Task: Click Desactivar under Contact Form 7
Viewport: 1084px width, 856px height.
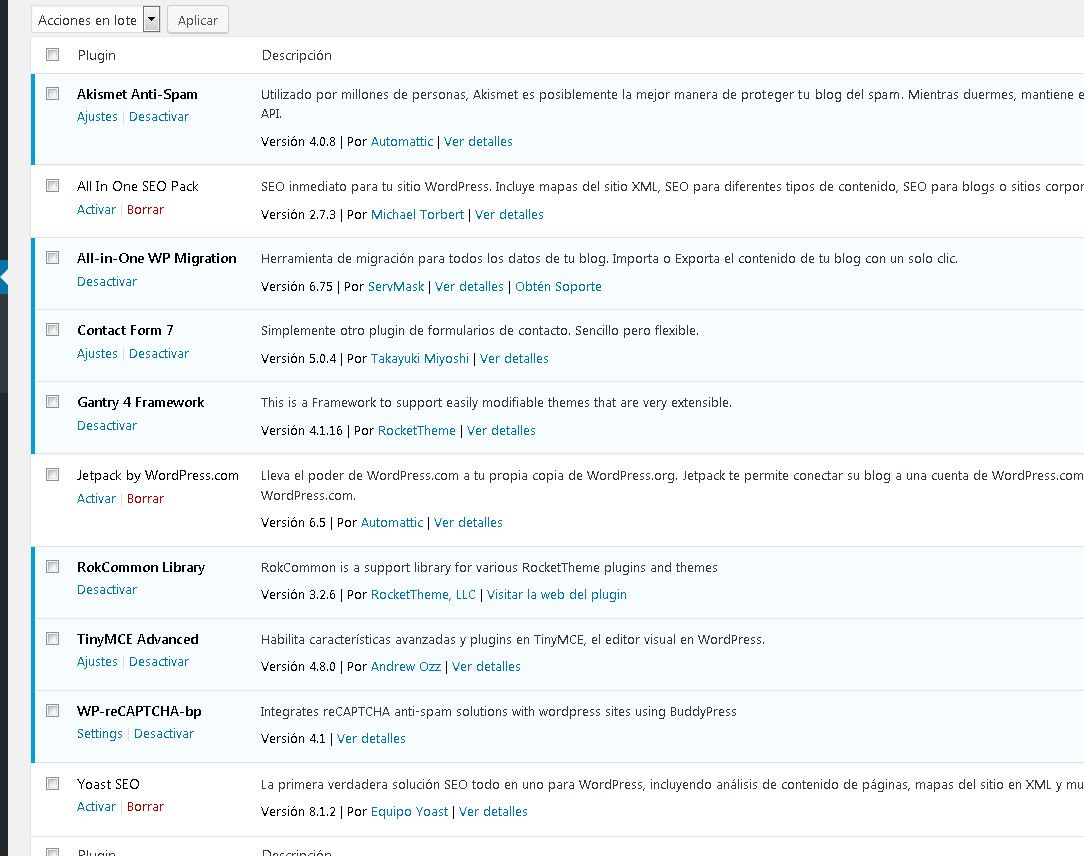Action: (158, 353)
